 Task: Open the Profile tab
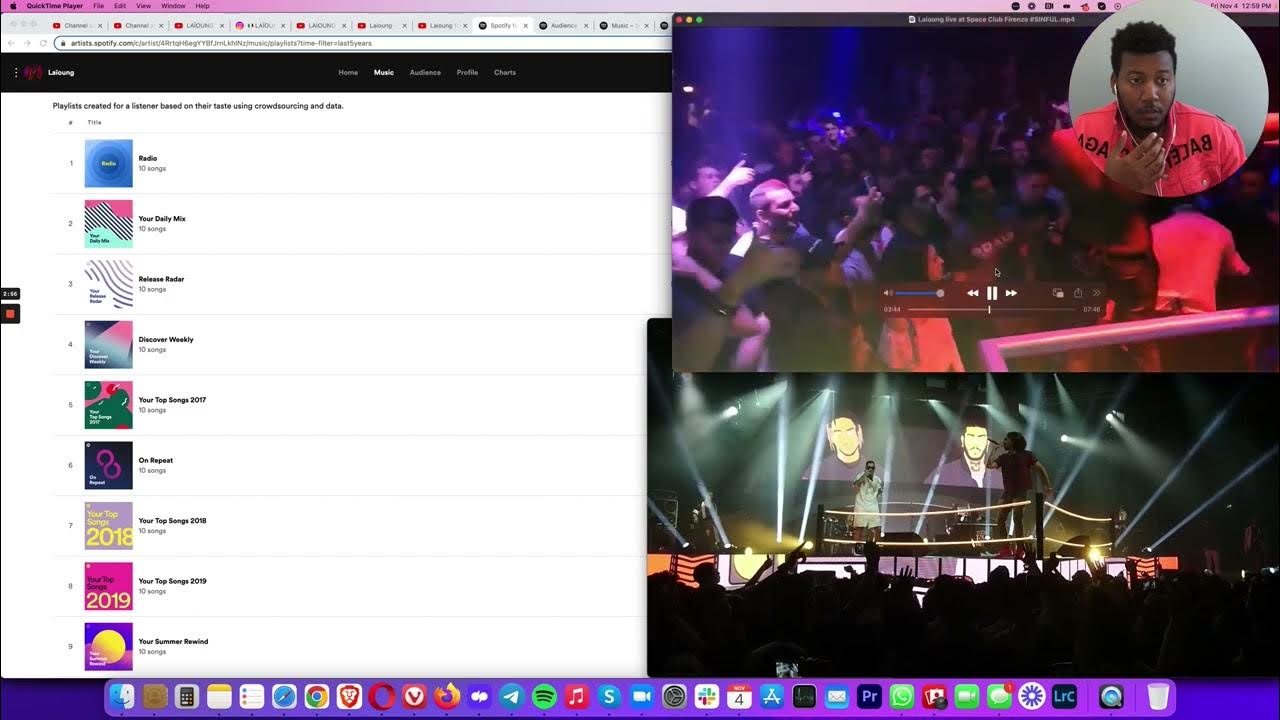467,72
